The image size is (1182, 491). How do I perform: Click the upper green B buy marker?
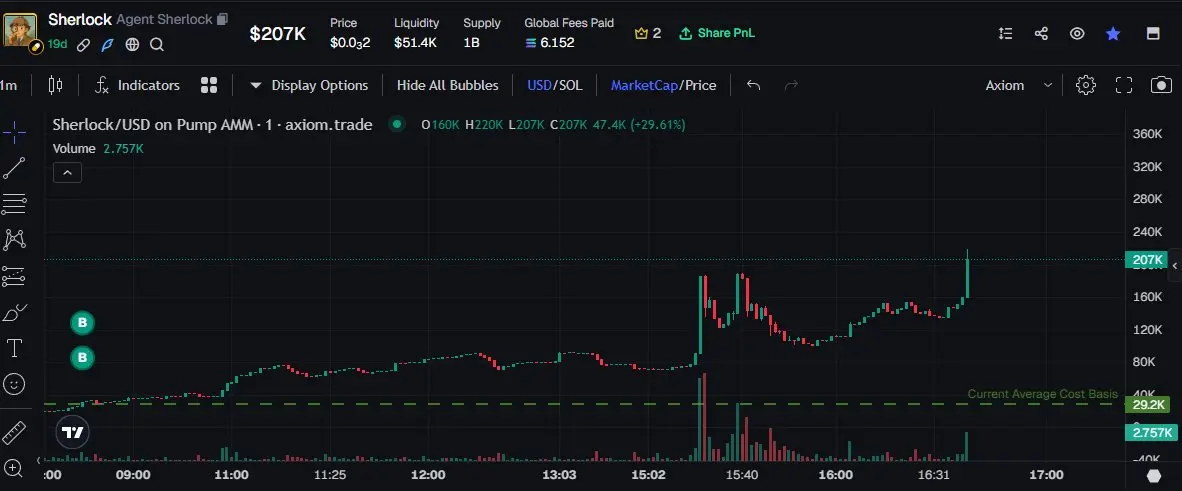[82, 323]
